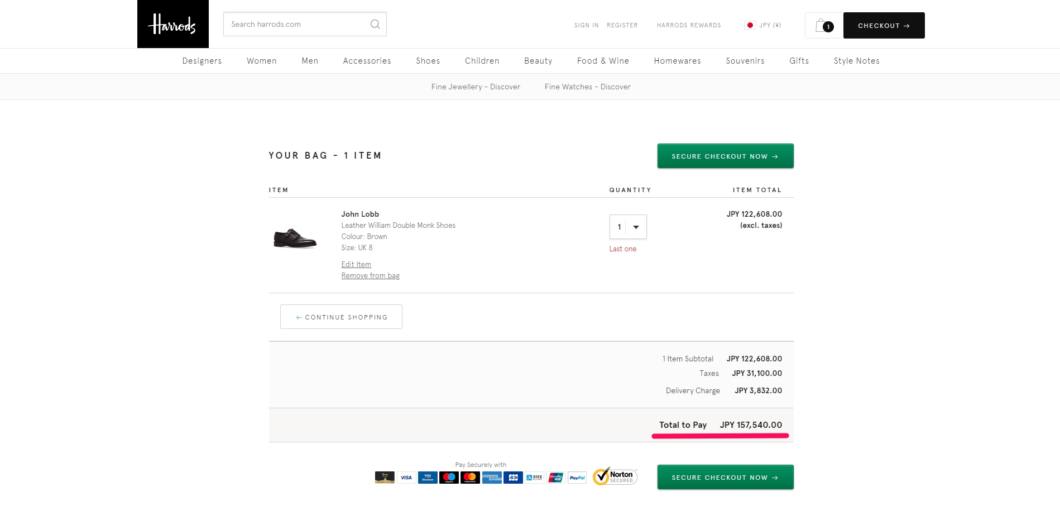The width and height of the screenshot is (1060, 520).
Task: Click Total to Pay amount JPY 157,540.00
Action: point(751,425)
